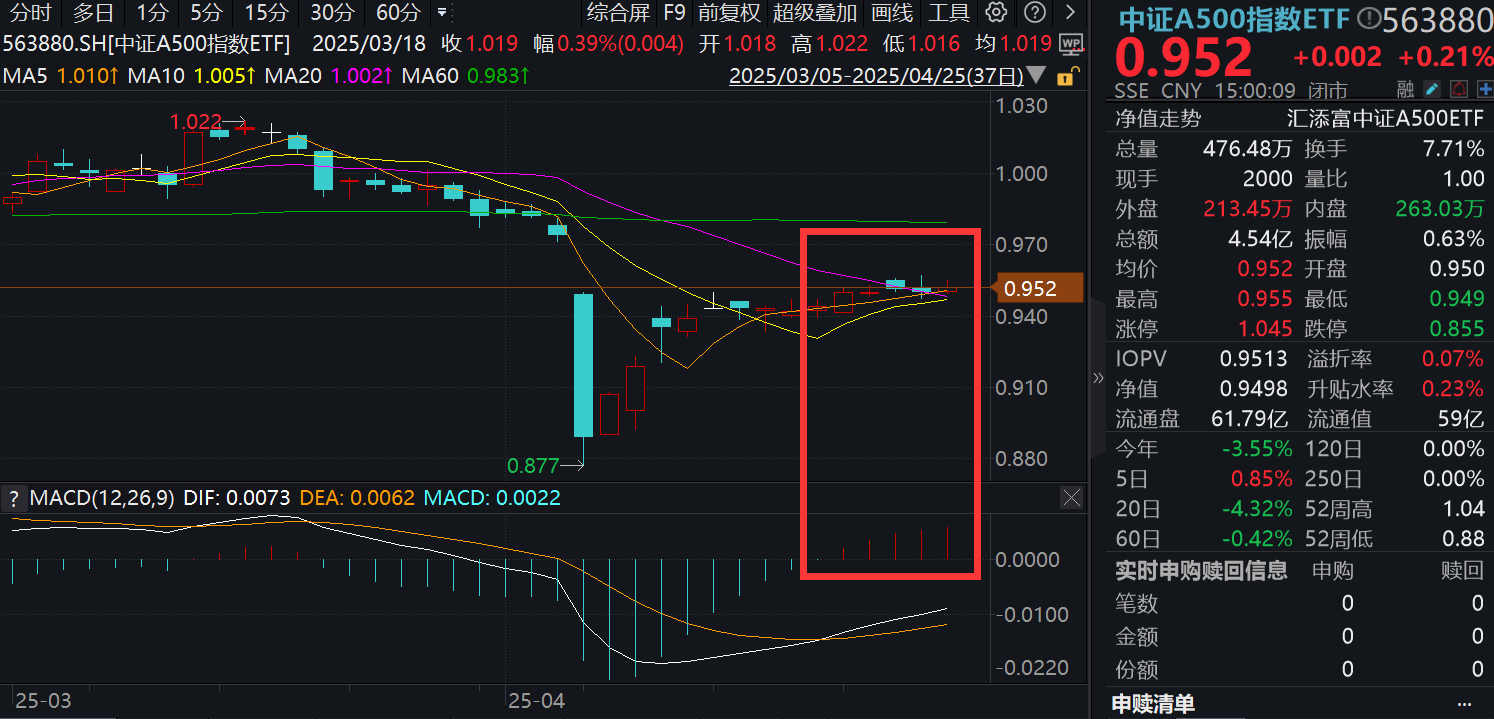Click the question mark icon on MACD panel

point(14,498)
